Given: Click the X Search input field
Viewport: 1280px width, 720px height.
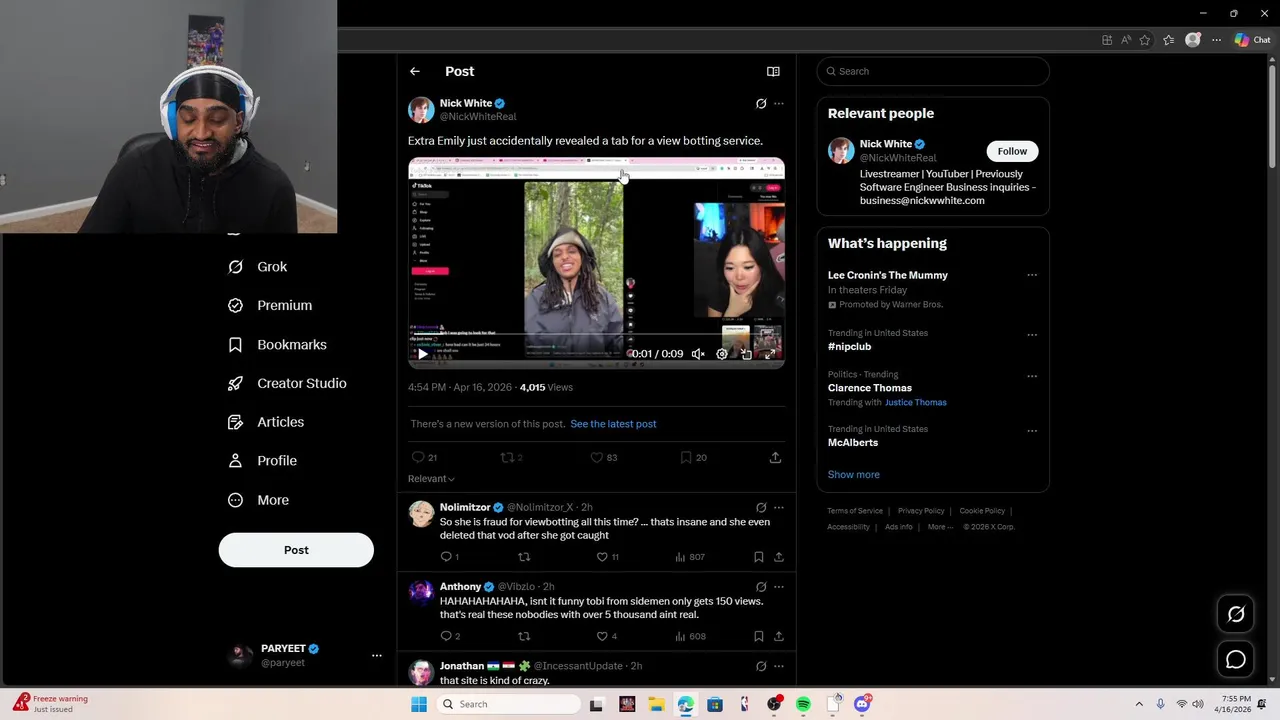Looking at the screenshot, I should tap(933, 71).
